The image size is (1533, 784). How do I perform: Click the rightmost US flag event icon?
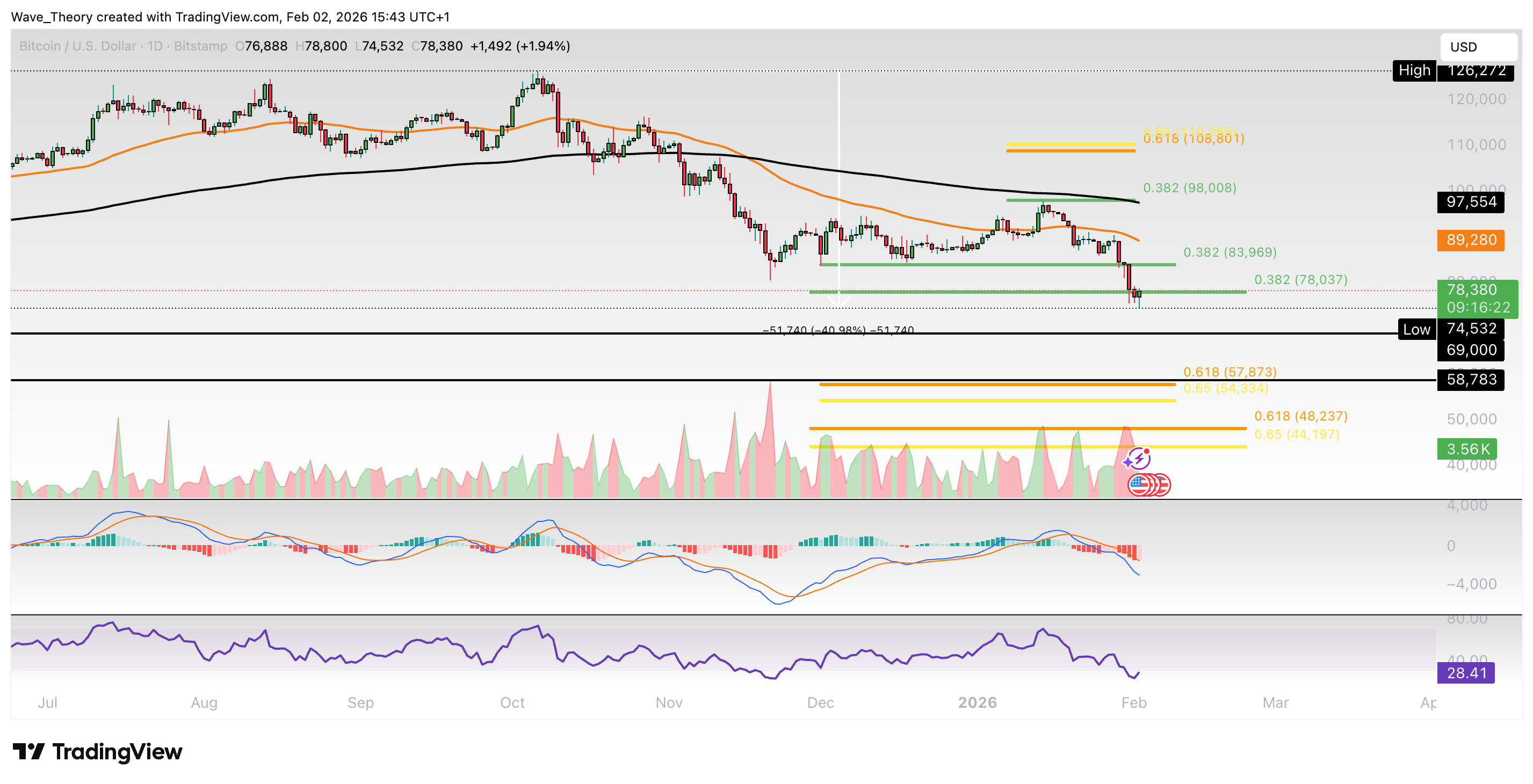pos(1163,485)
